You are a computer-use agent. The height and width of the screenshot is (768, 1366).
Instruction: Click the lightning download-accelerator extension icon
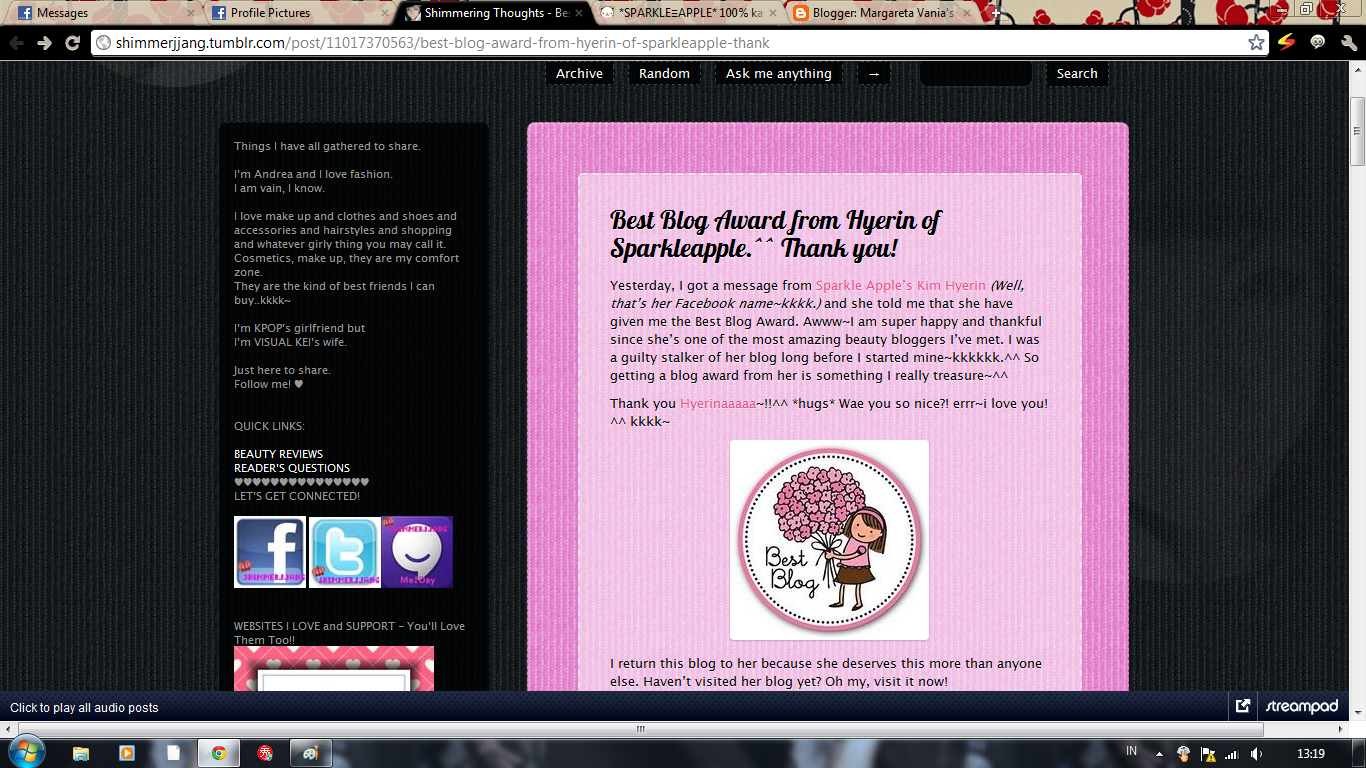tap(1286, 43)
